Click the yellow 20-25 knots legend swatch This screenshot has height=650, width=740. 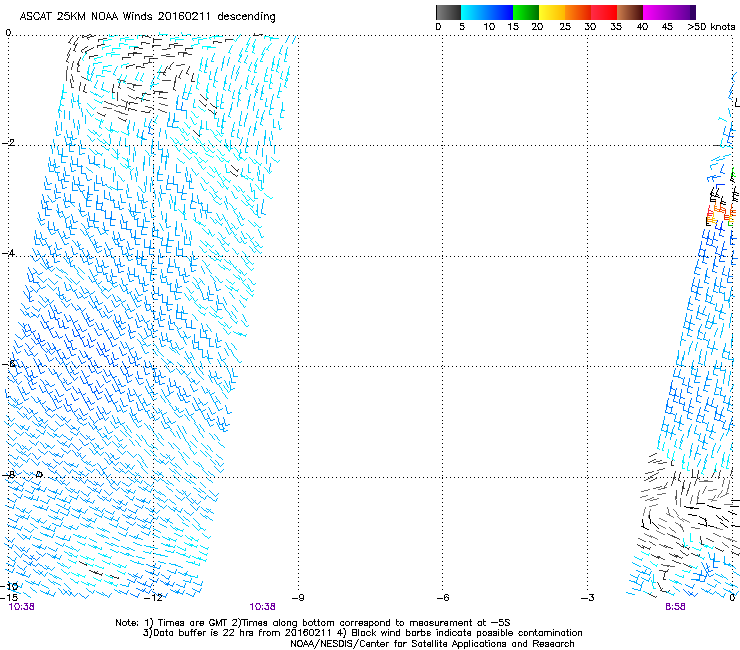tap(552, 12)
